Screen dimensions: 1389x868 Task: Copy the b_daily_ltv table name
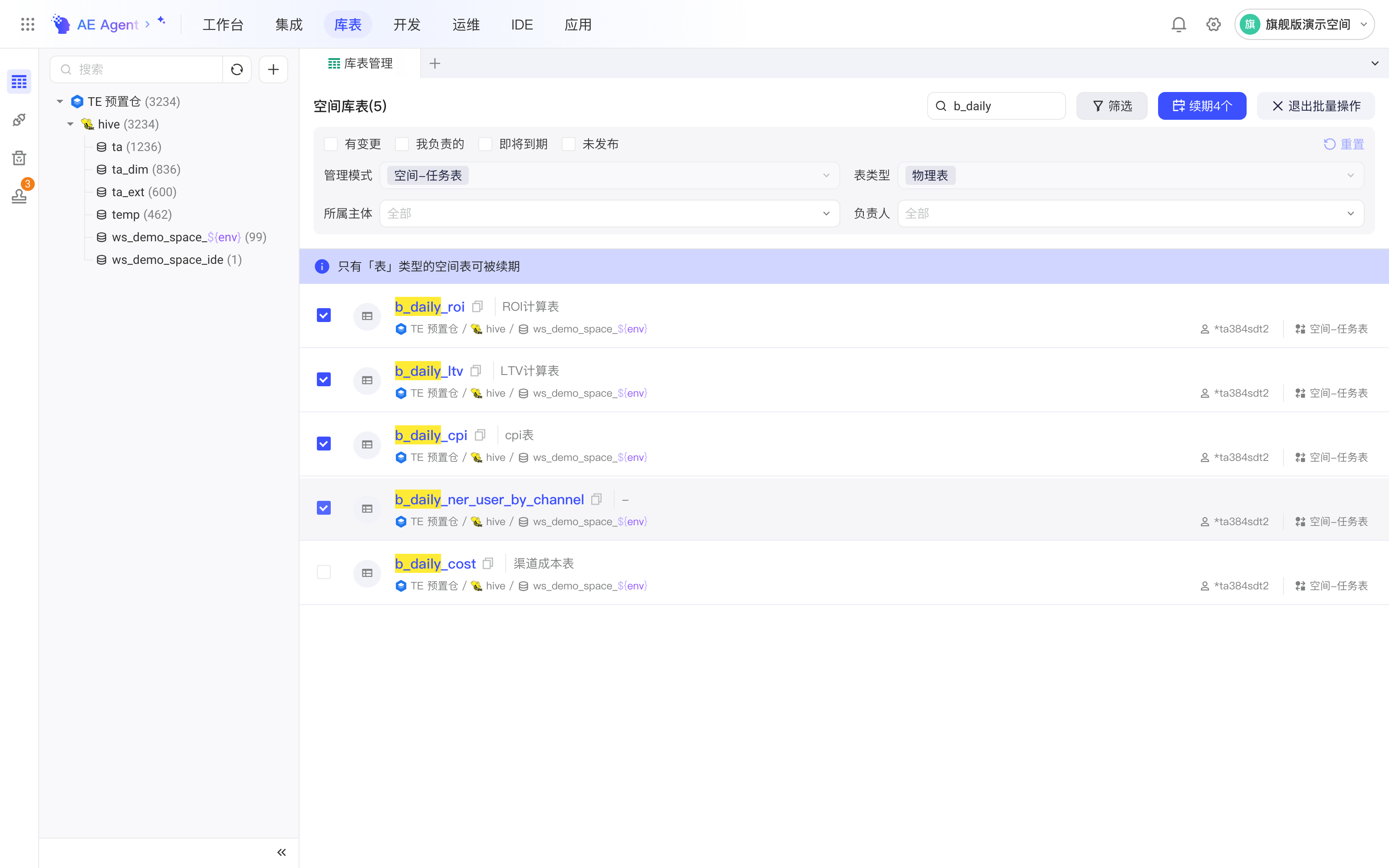click(476, 371)
